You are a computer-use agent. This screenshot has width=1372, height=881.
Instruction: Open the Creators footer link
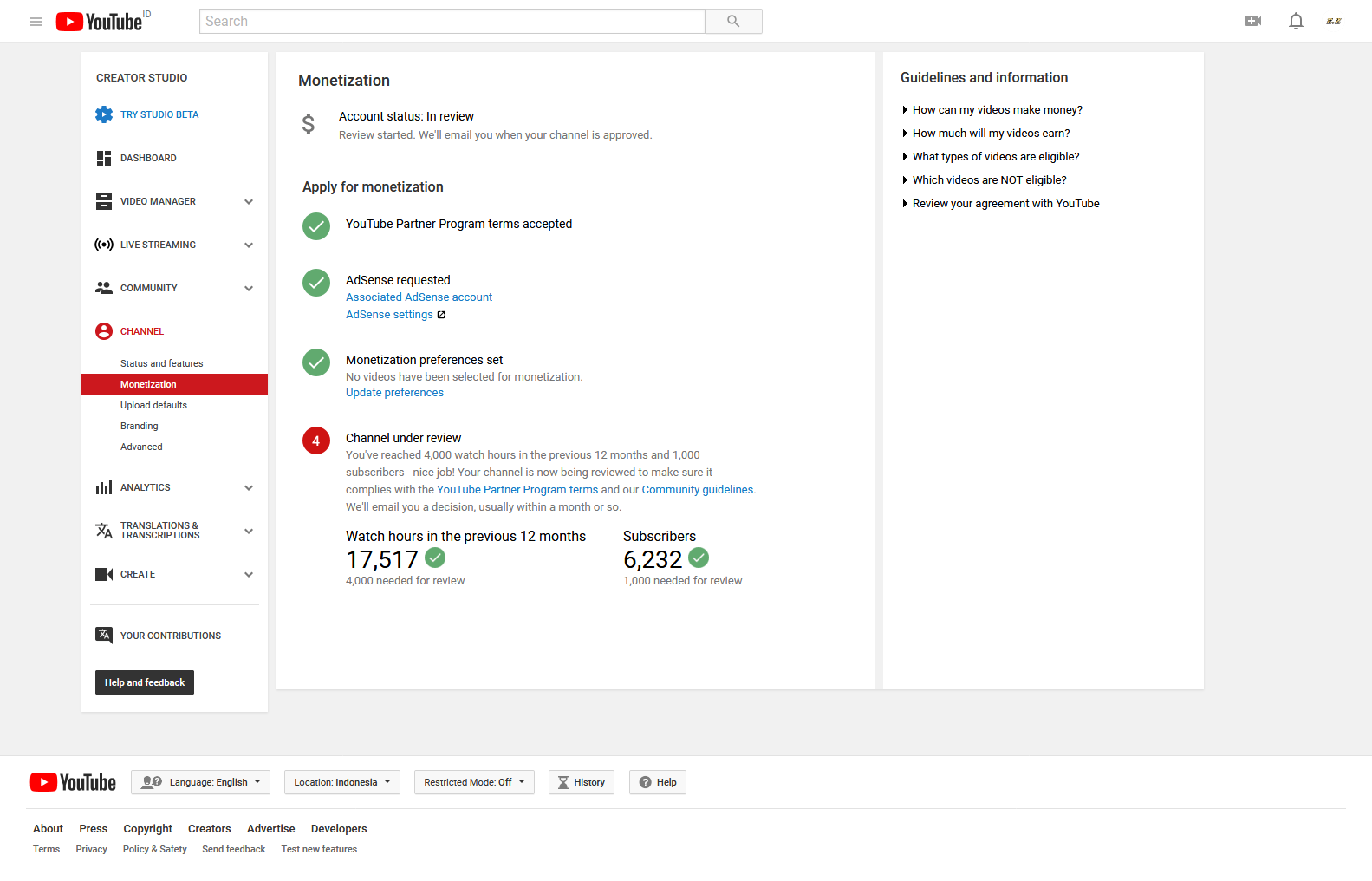(210, 829)
